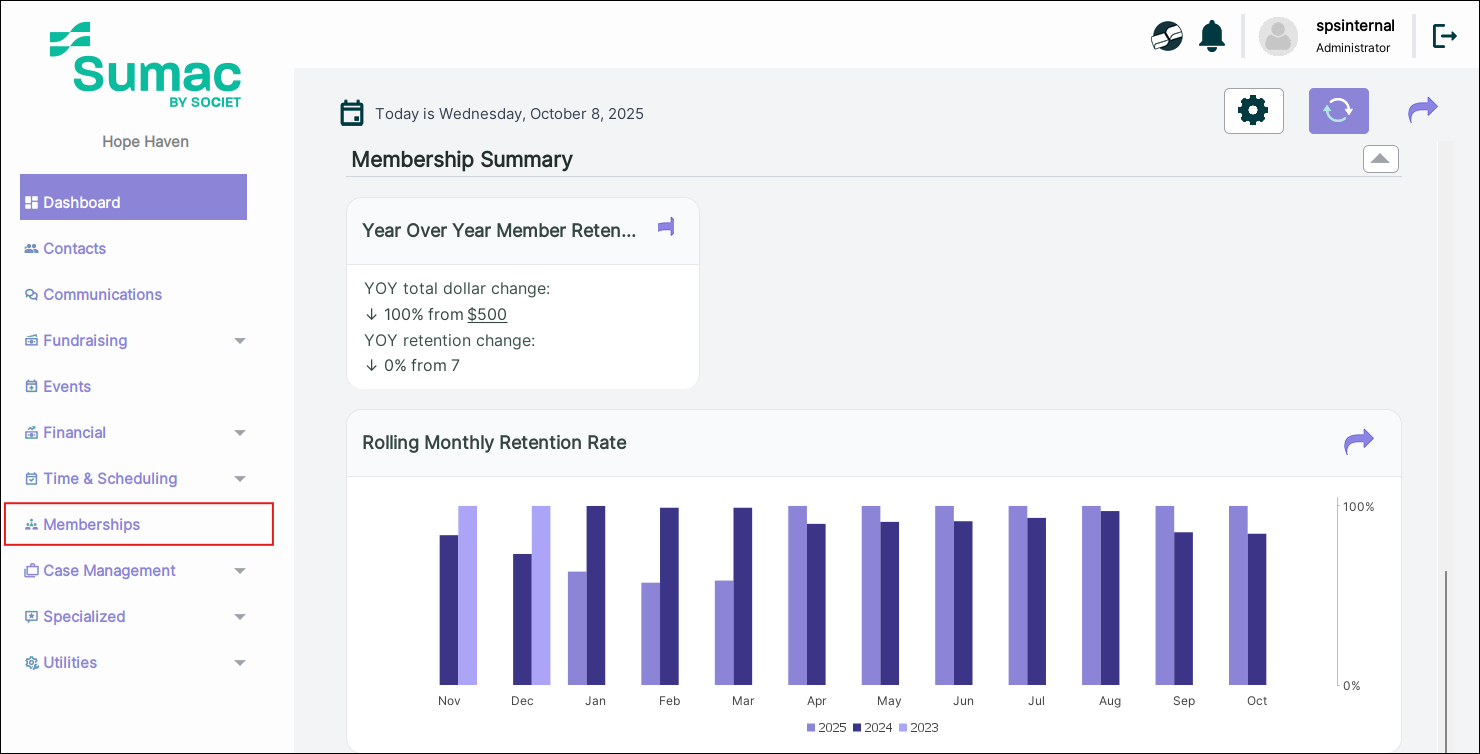Expand the Financial submenu arrow
This screenshot has width=1480, height=754.
(x=240, y=433)
